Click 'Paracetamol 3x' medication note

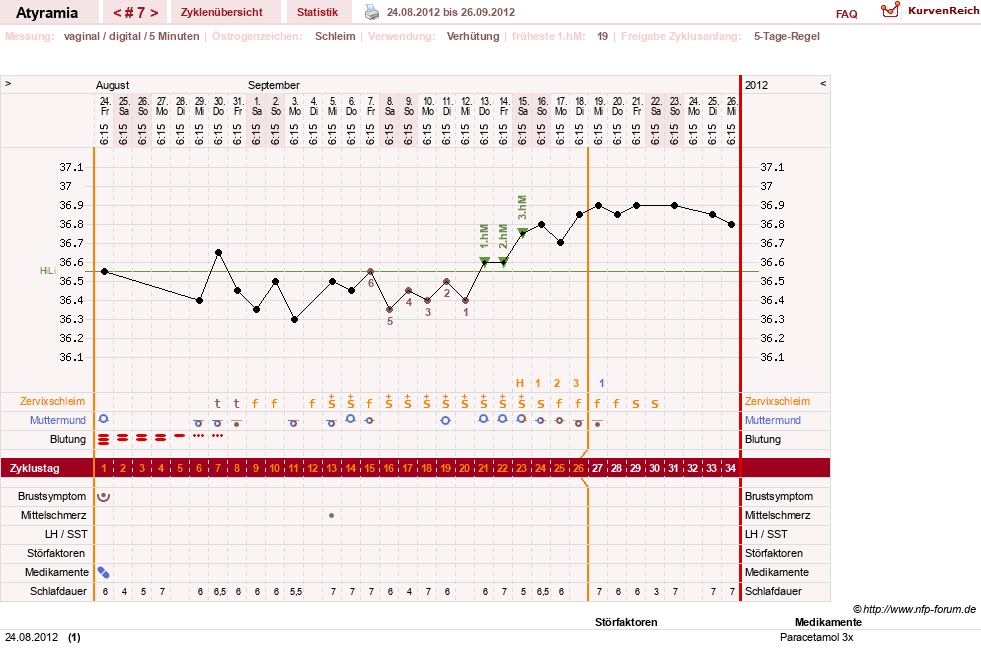point(816,637)
